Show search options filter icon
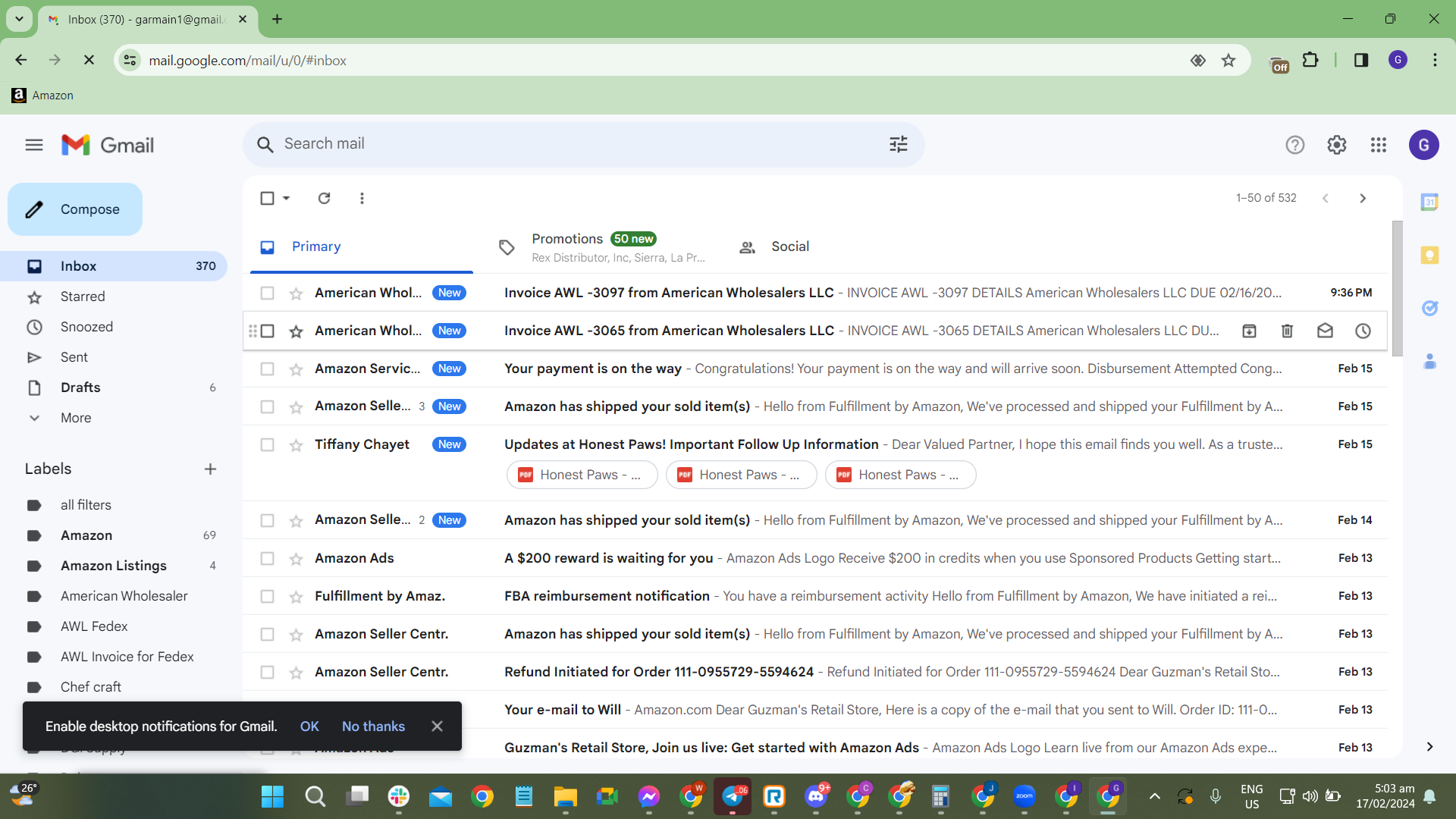Screen dimensions: 1456x819 point(899,145)
